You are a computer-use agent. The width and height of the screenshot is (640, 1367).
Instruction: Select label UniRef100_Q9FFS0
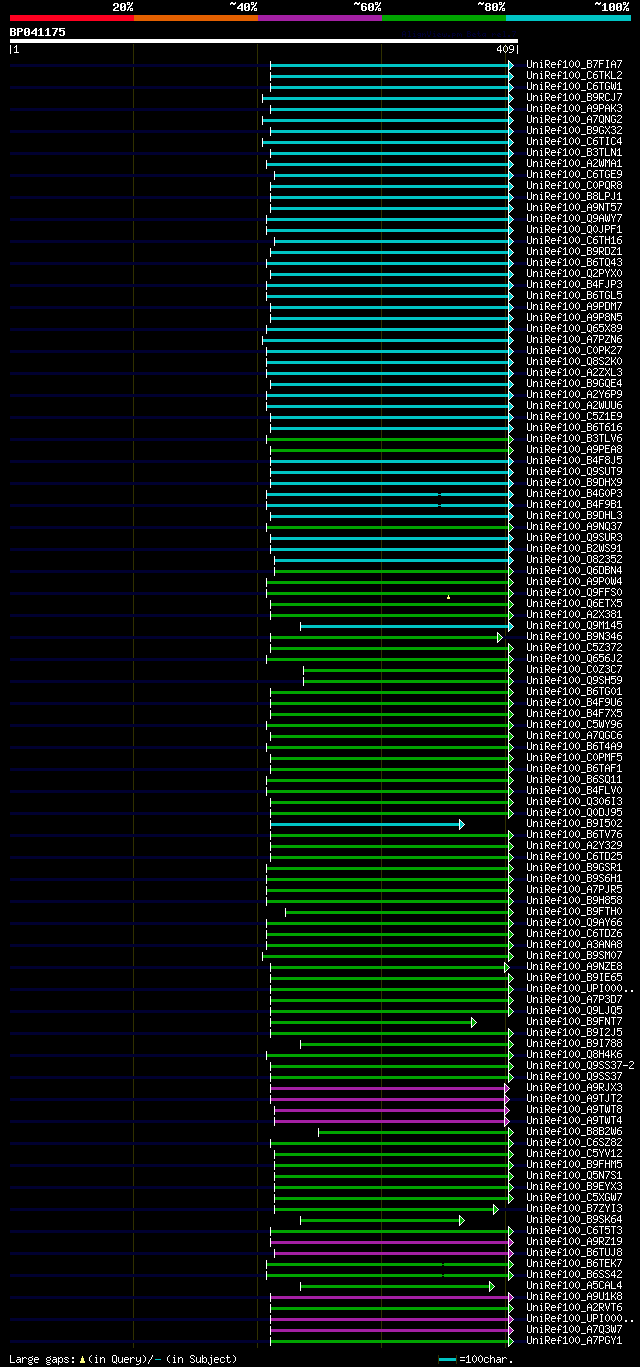tap(574, 592)
